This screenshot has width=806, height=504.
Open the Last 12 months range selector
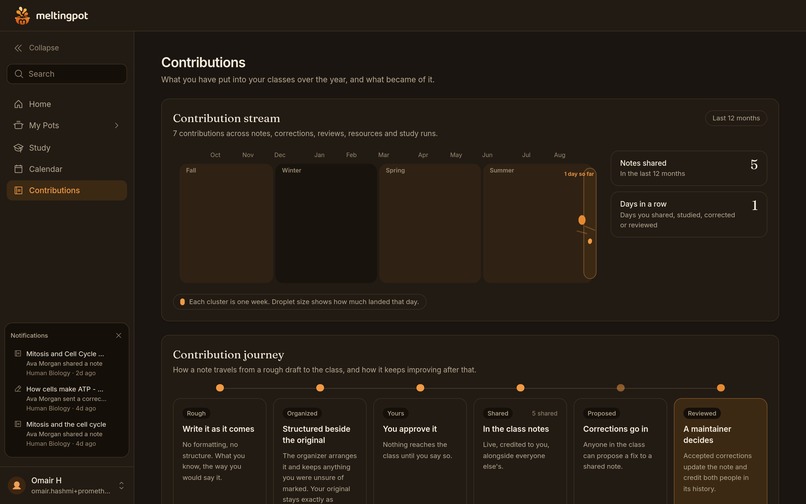(x=736, y=118)
